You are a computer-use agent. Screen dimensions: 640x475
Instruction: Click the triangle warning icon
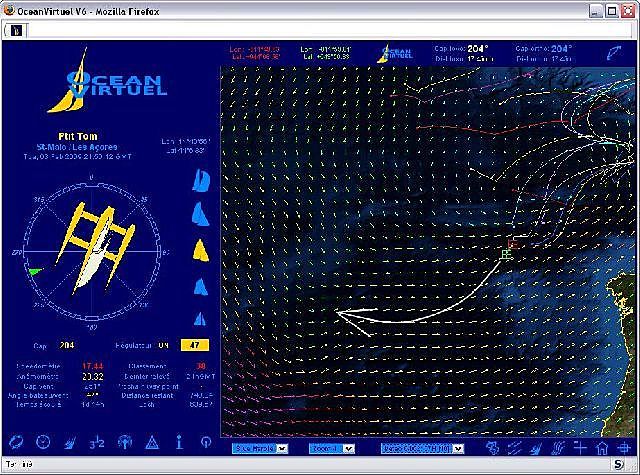152,442
